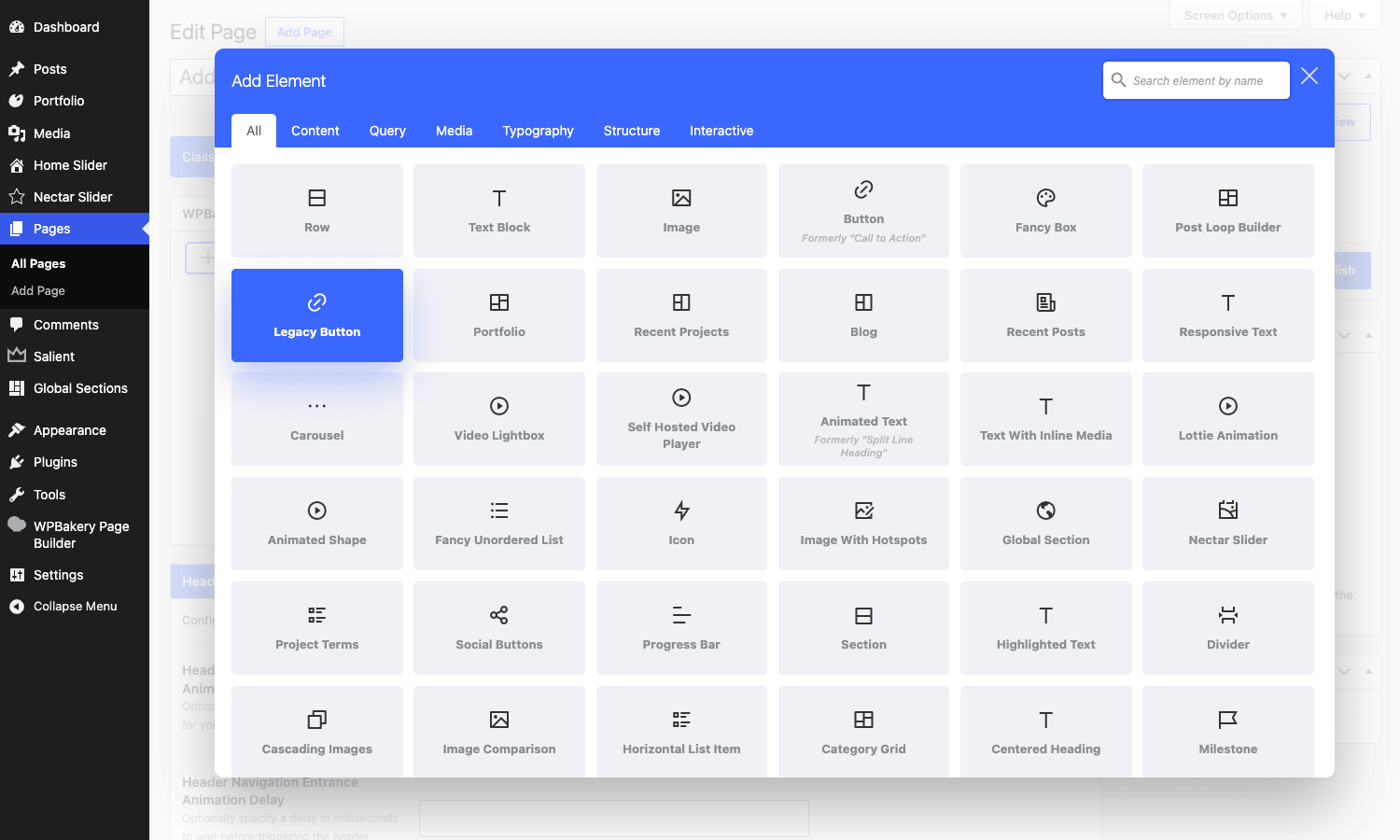Viewport: 1400px width, 840px height.
Task: Add the Section element
Action: click(863, 628)
